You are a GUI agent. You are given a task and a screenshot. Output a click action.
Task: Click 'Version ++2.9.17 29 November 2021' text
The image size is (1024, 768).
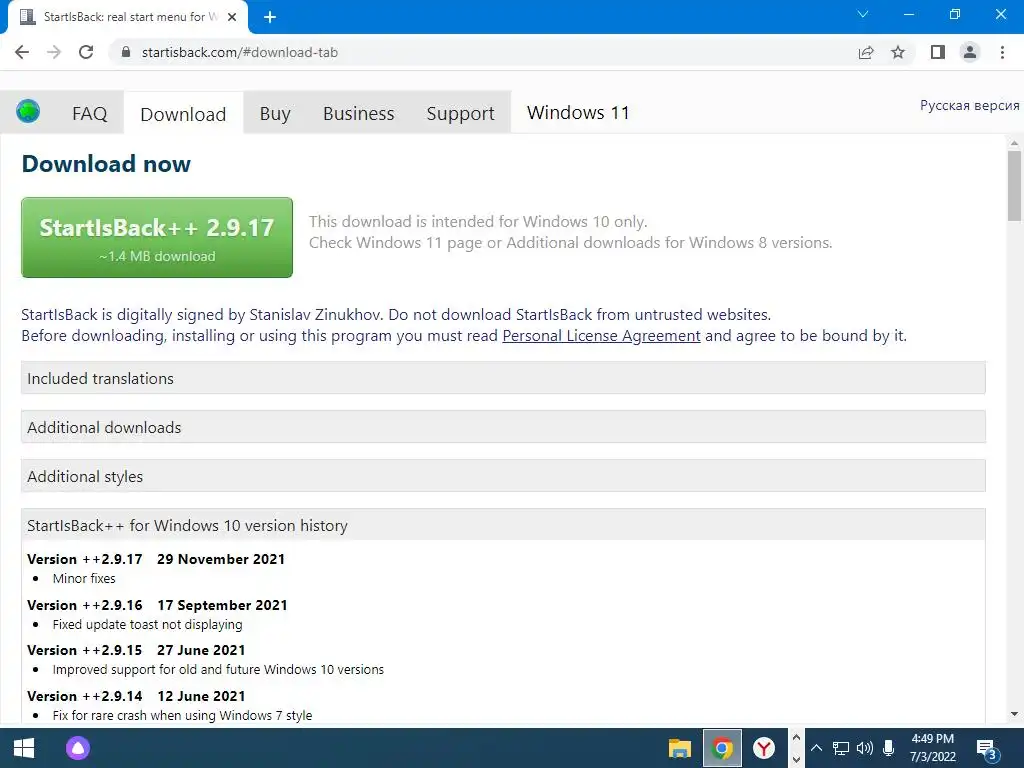coord(156,559)
